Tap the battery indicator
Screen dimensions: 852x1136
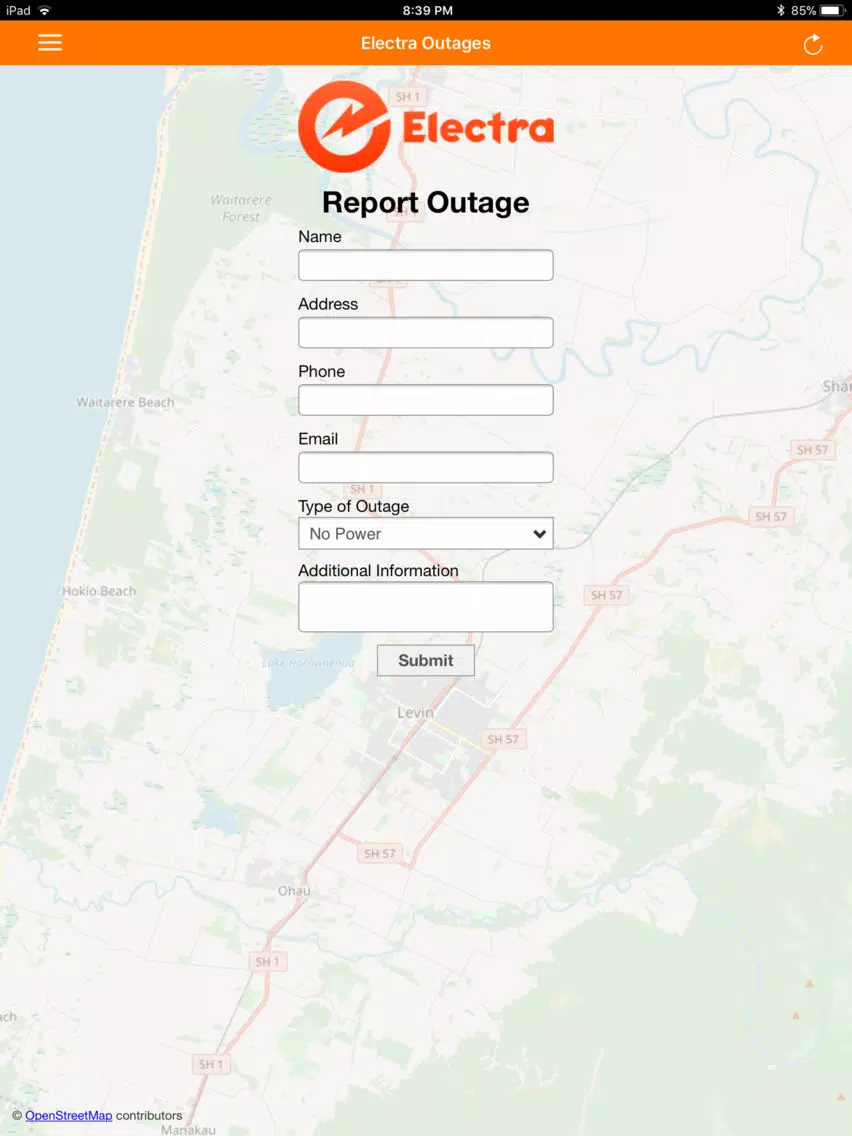[x=833, y=10]
